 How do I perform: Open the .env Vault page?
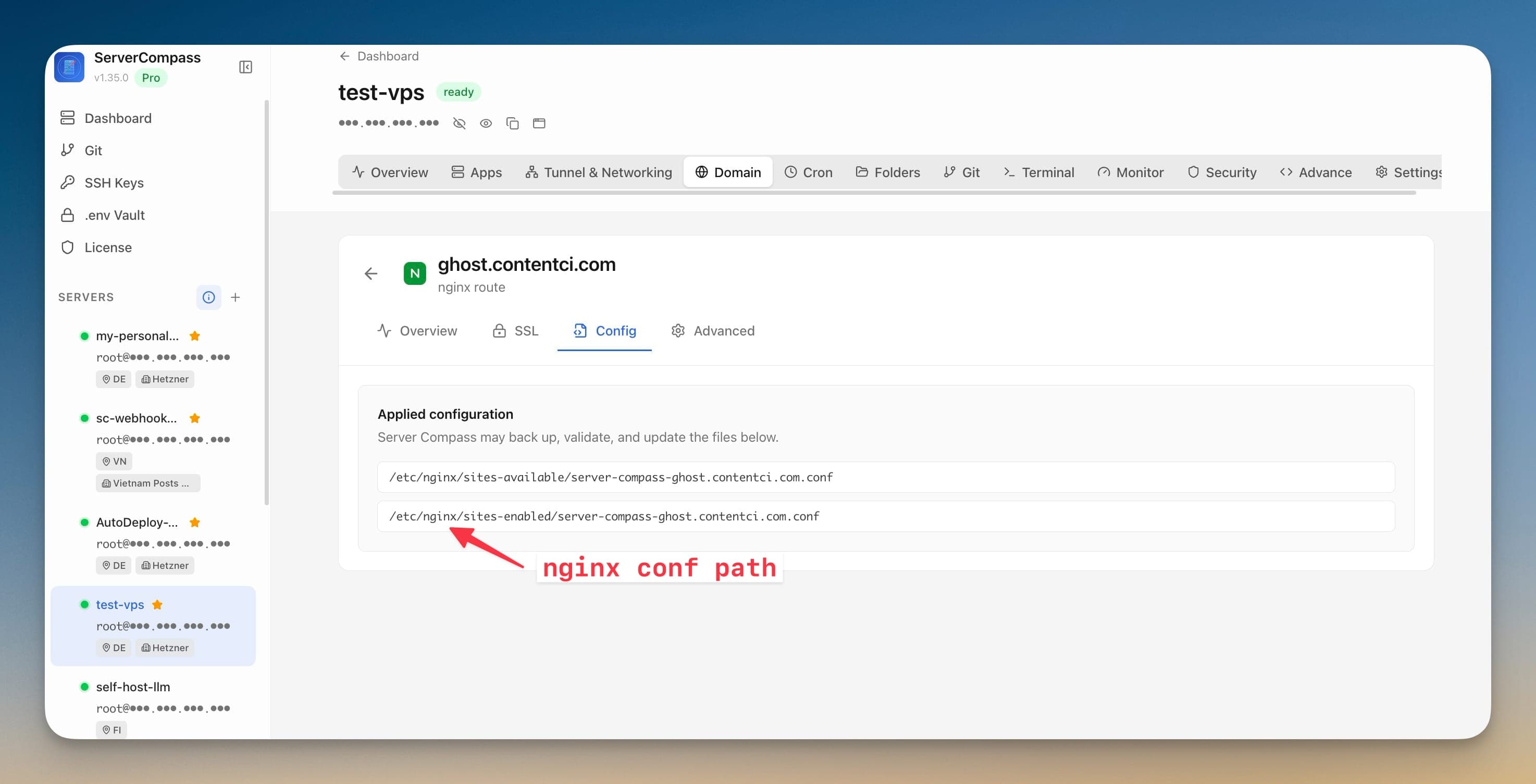click(103, 215)
